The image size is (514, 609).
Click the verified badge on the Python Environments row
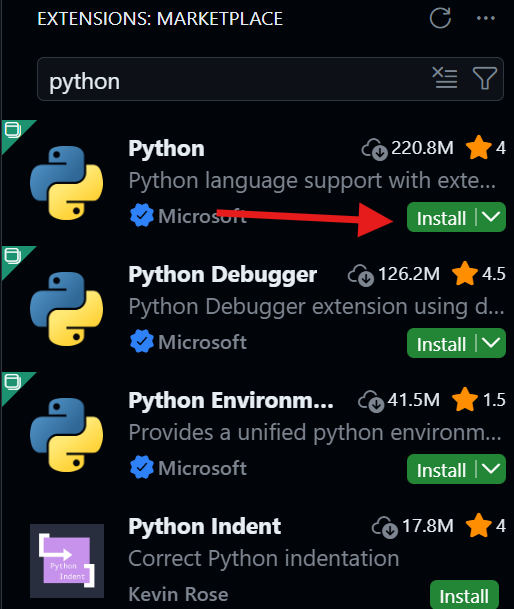142,467
